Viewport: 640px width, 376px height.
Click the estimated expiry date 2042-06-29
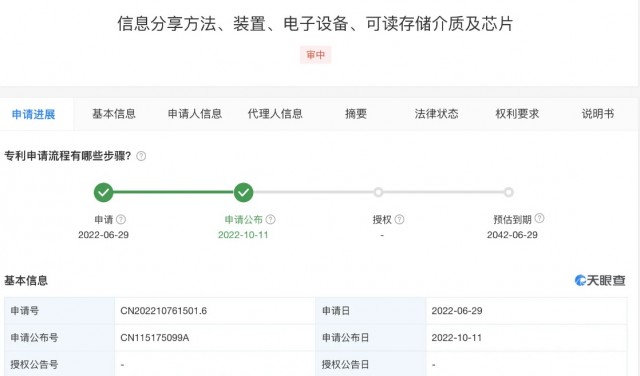(x=512, y=235)
